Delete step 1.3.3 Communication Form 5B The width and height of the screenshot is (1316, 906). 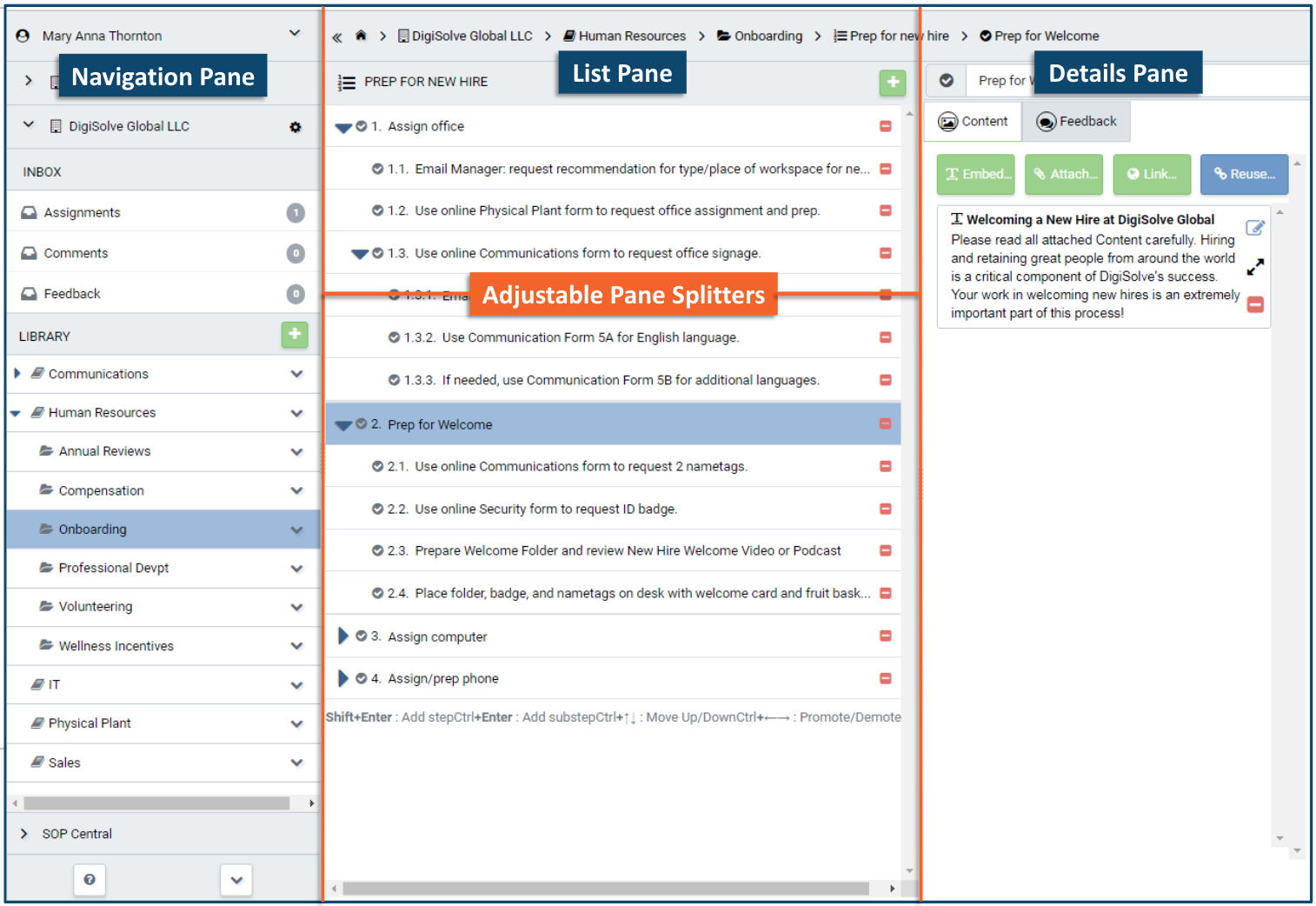[x=886, y=380]
